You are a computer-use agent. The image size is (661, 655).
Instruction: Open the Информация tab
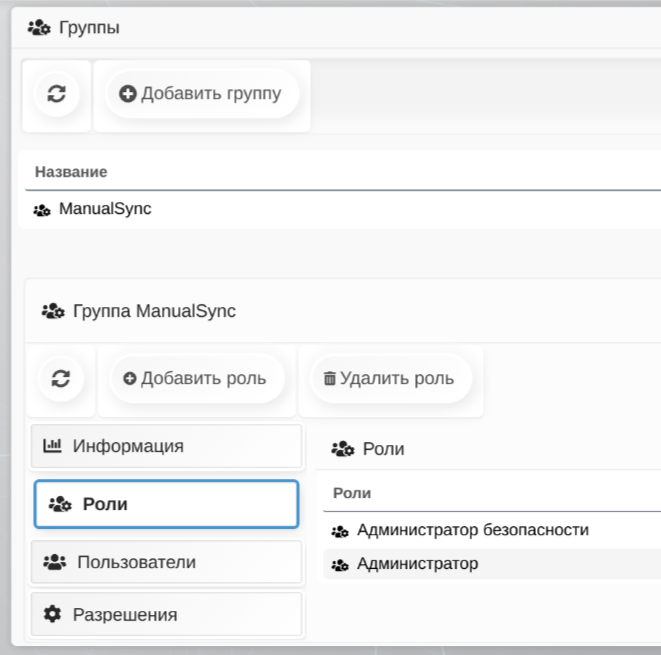(166, 446)
